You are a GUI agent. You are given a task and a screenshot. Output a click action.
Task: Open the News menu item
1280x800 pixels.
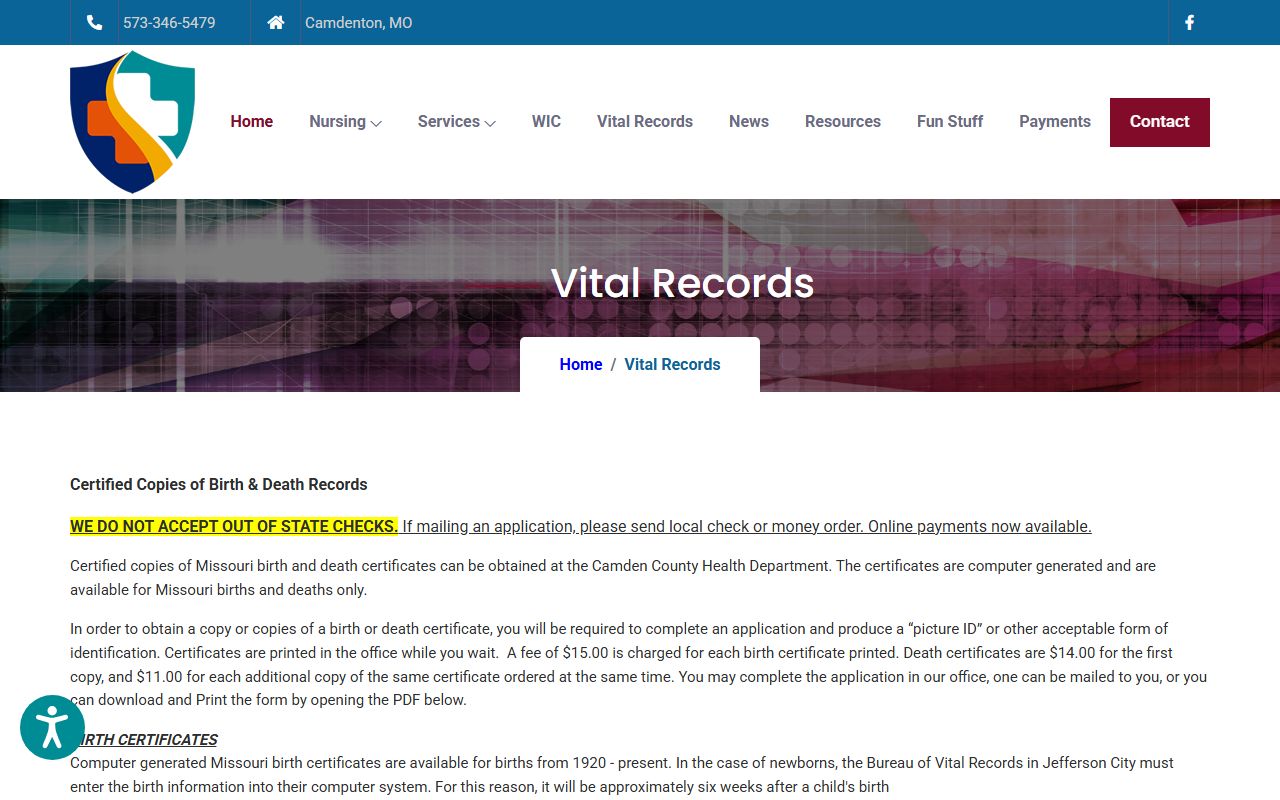749,121
